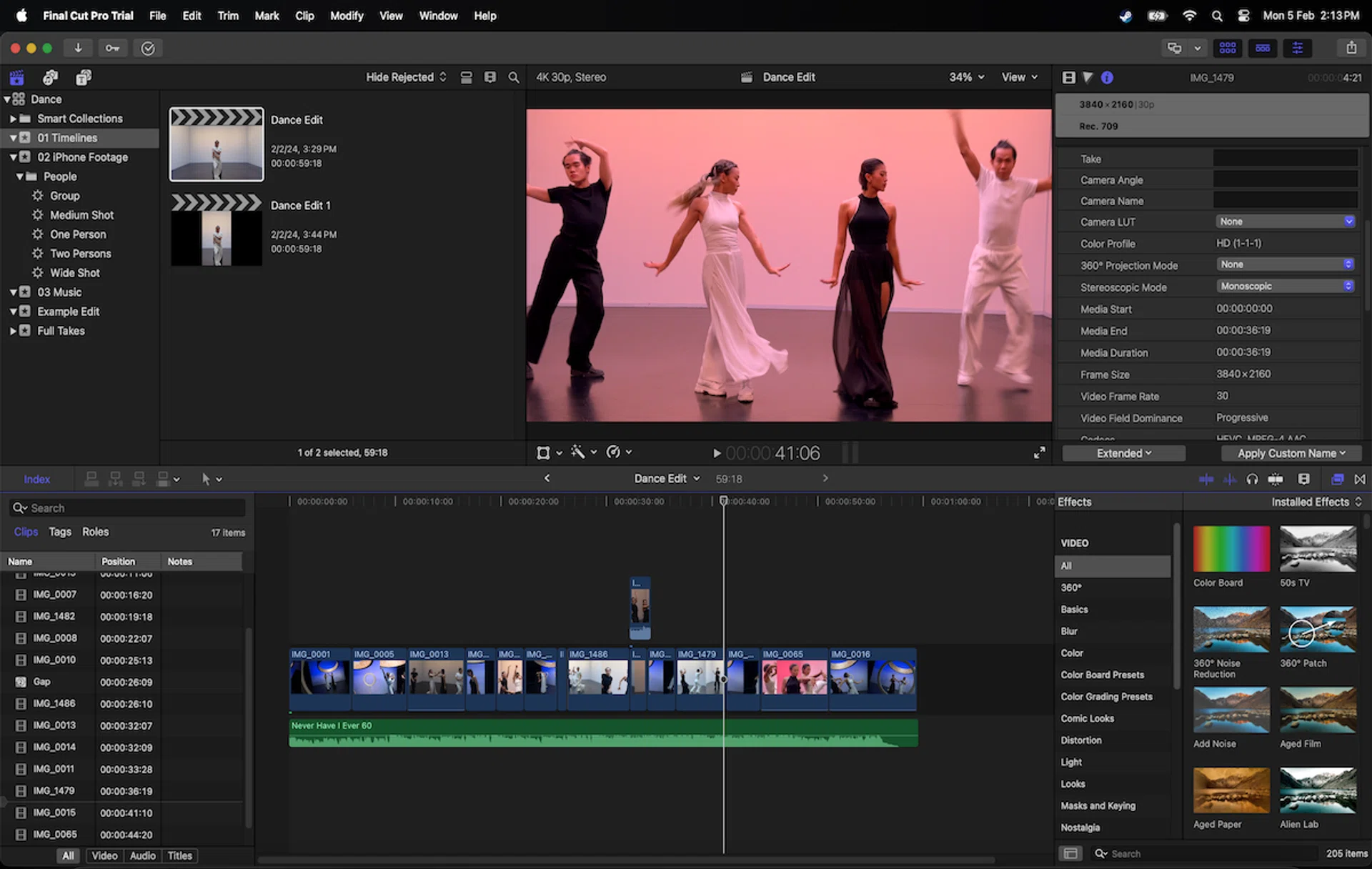Open the photos and audio sidebar icon
The width and height of the screenshot is (1372, 869).
point(50,77)
